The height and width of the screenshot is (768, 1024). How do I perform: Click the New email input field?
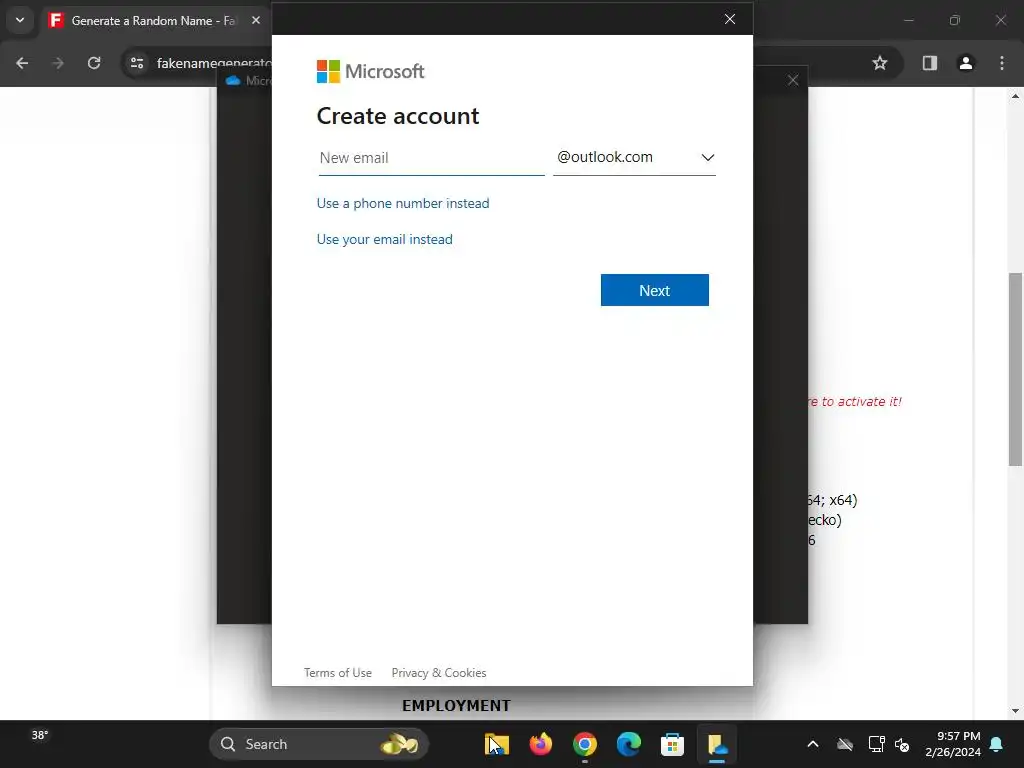(431, 158)
